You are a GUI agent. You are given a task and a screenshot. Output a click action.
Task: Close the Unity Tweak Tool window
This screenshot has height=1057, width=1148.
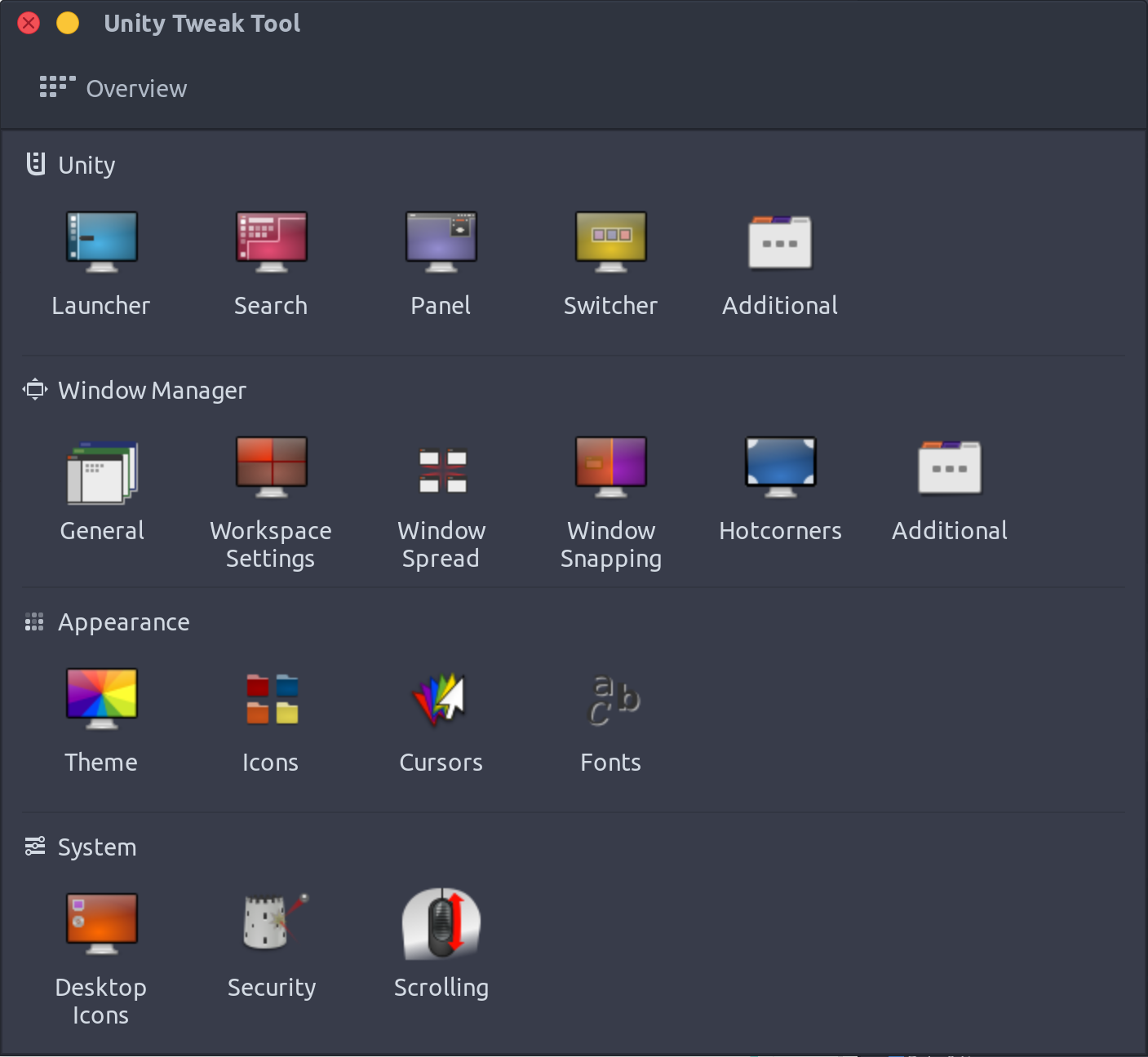(29, 23)
